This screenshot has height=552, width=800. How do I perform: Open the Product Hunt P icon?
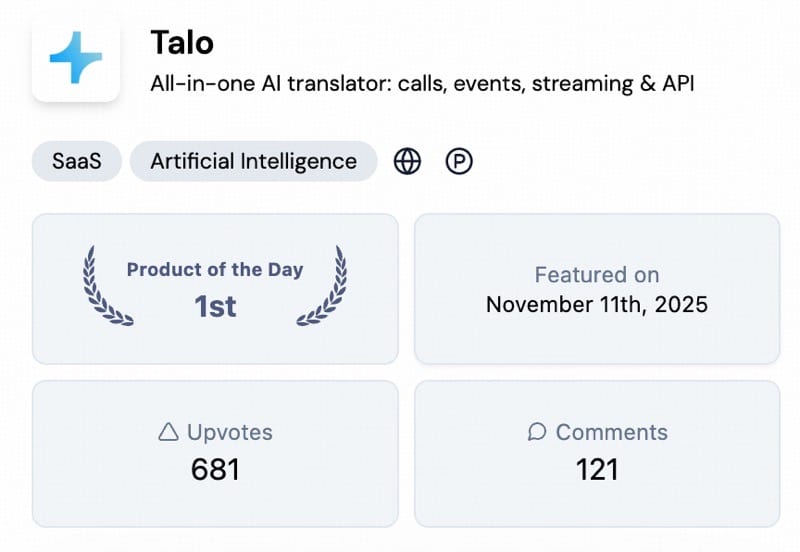click(459, 161)
